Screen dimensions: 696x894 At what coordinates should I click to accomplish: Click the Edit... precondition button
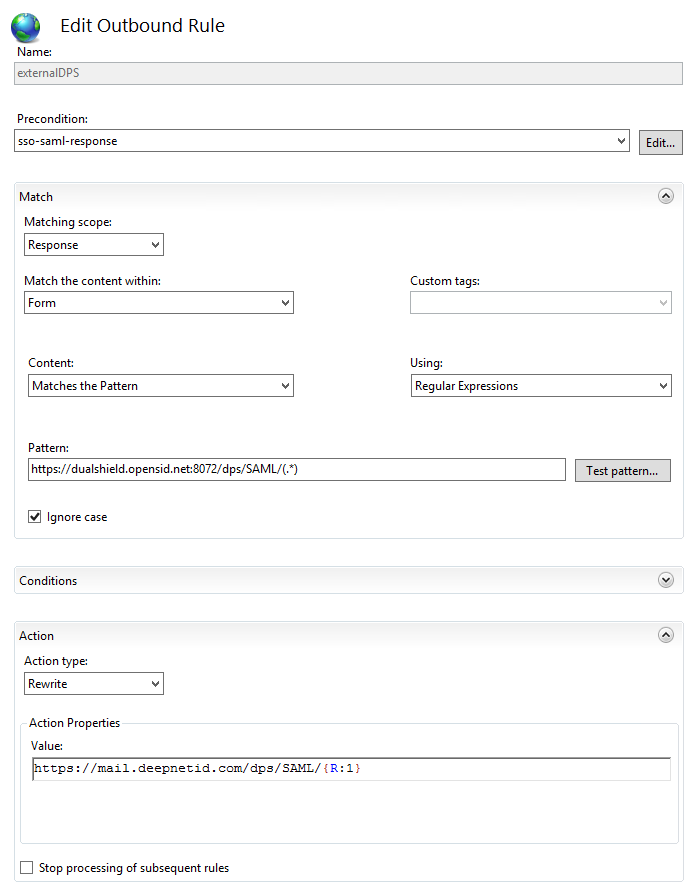(x=661, y=142)
